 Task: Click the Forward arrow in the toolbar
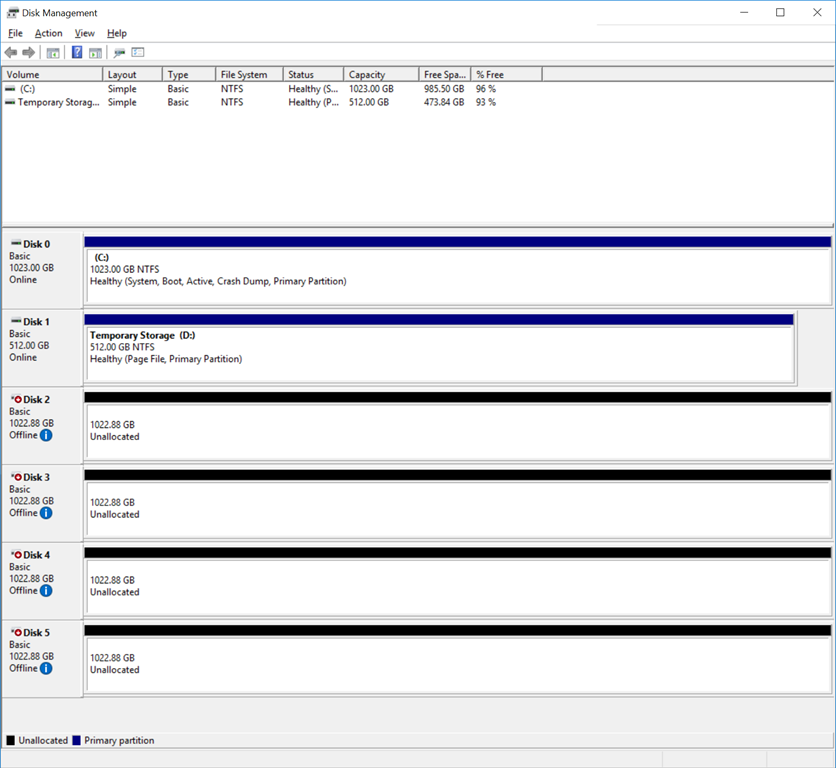[x=29, y=52]
